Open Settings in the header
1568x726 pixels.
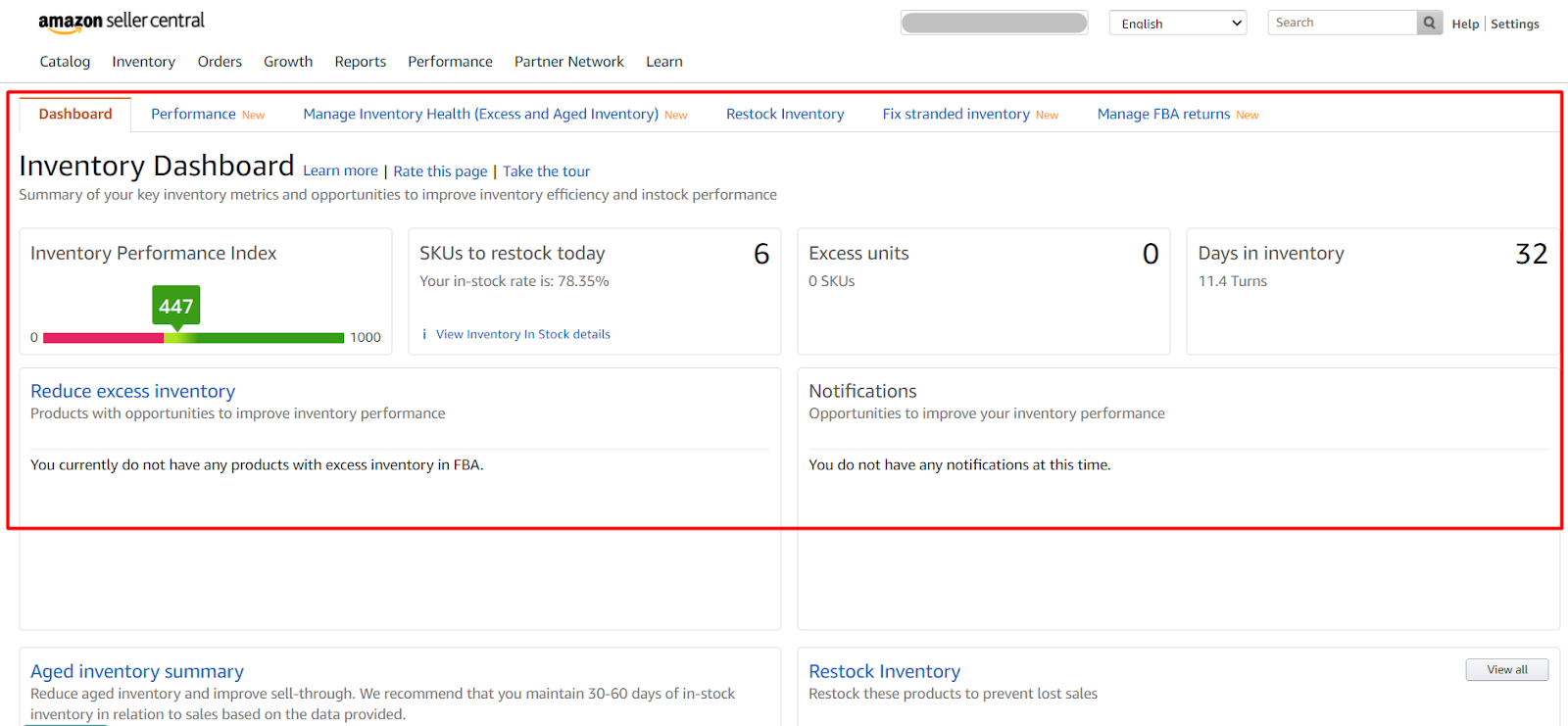pos(1515,24)
